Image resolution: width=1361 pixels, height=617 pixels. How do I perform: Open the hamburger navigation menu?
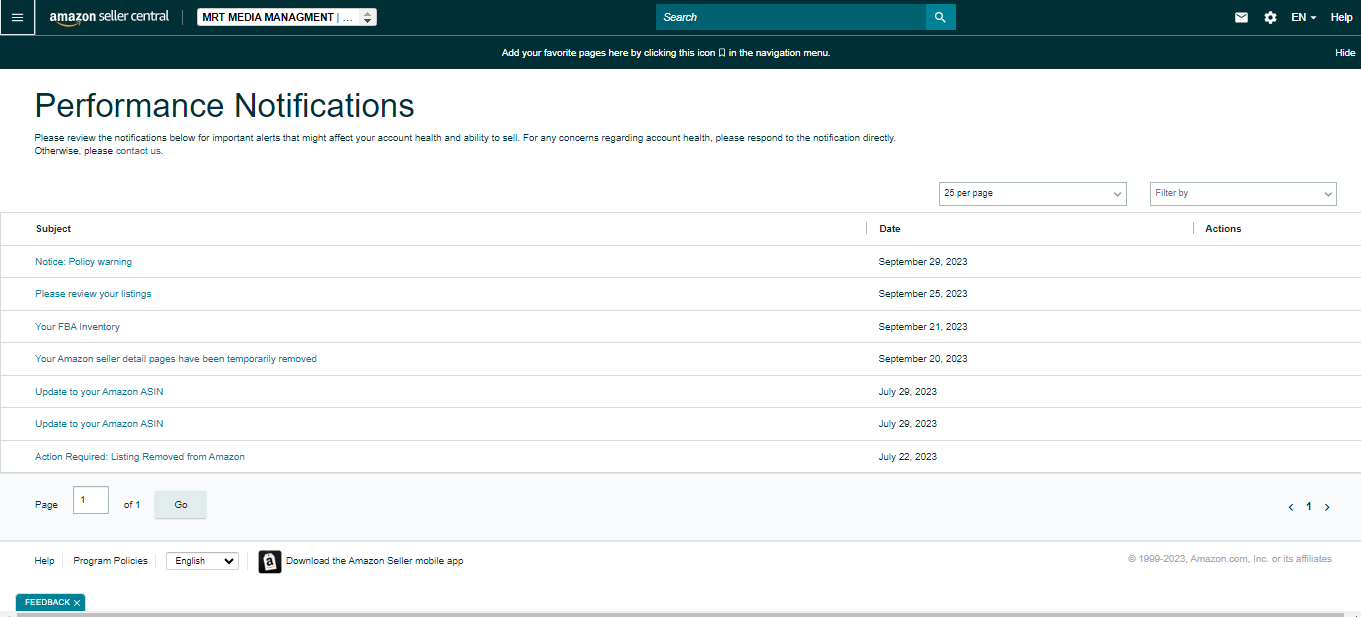coord(17,17)
